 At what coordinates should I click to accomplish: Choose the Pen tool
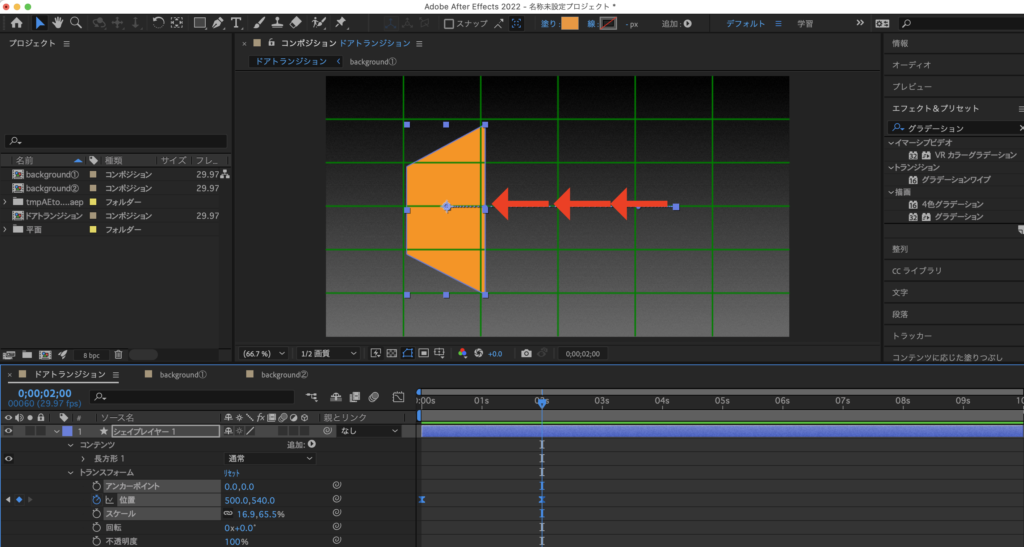(x=219, y=23)
